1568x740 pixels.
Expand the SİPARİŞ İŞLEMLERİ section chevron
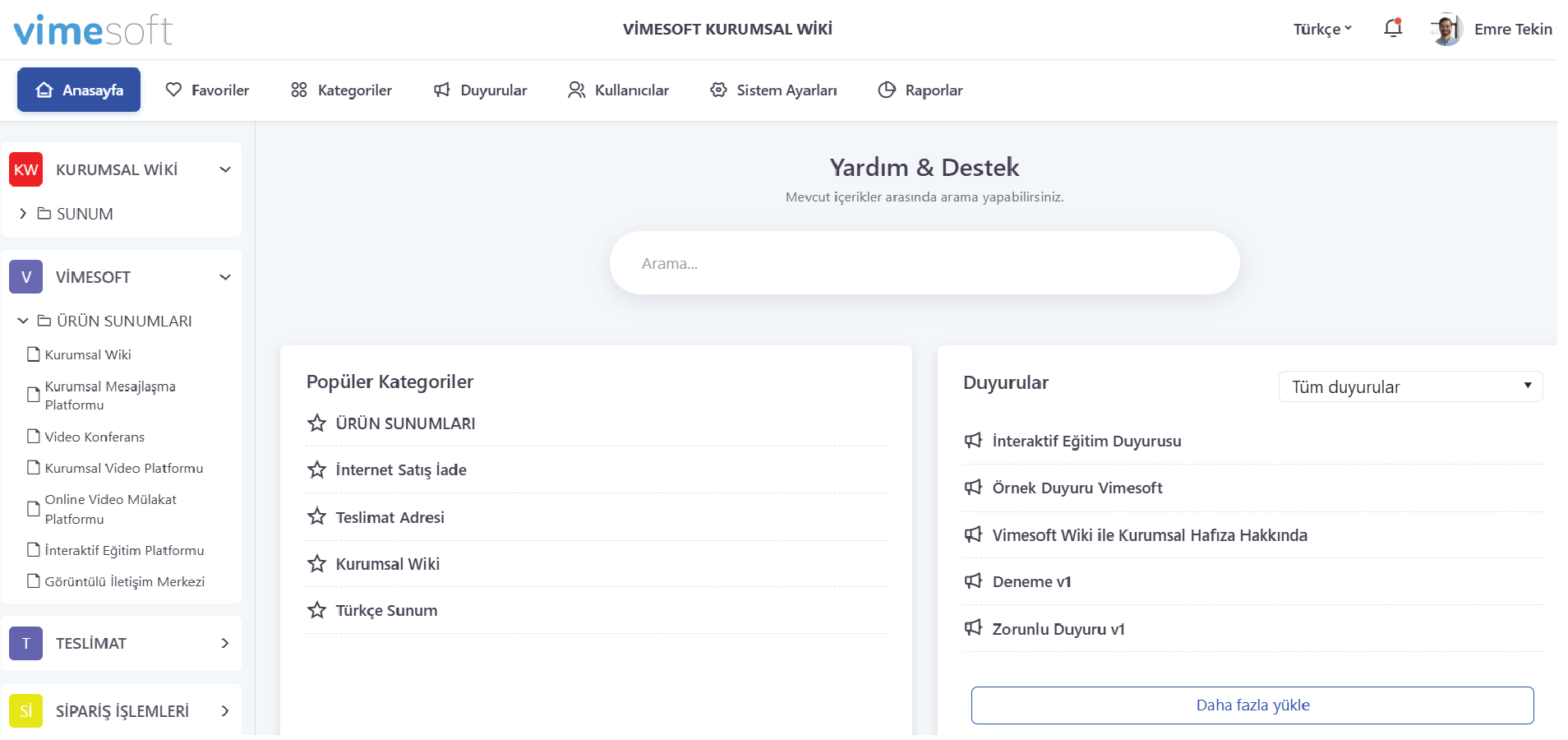click(225, 711)
